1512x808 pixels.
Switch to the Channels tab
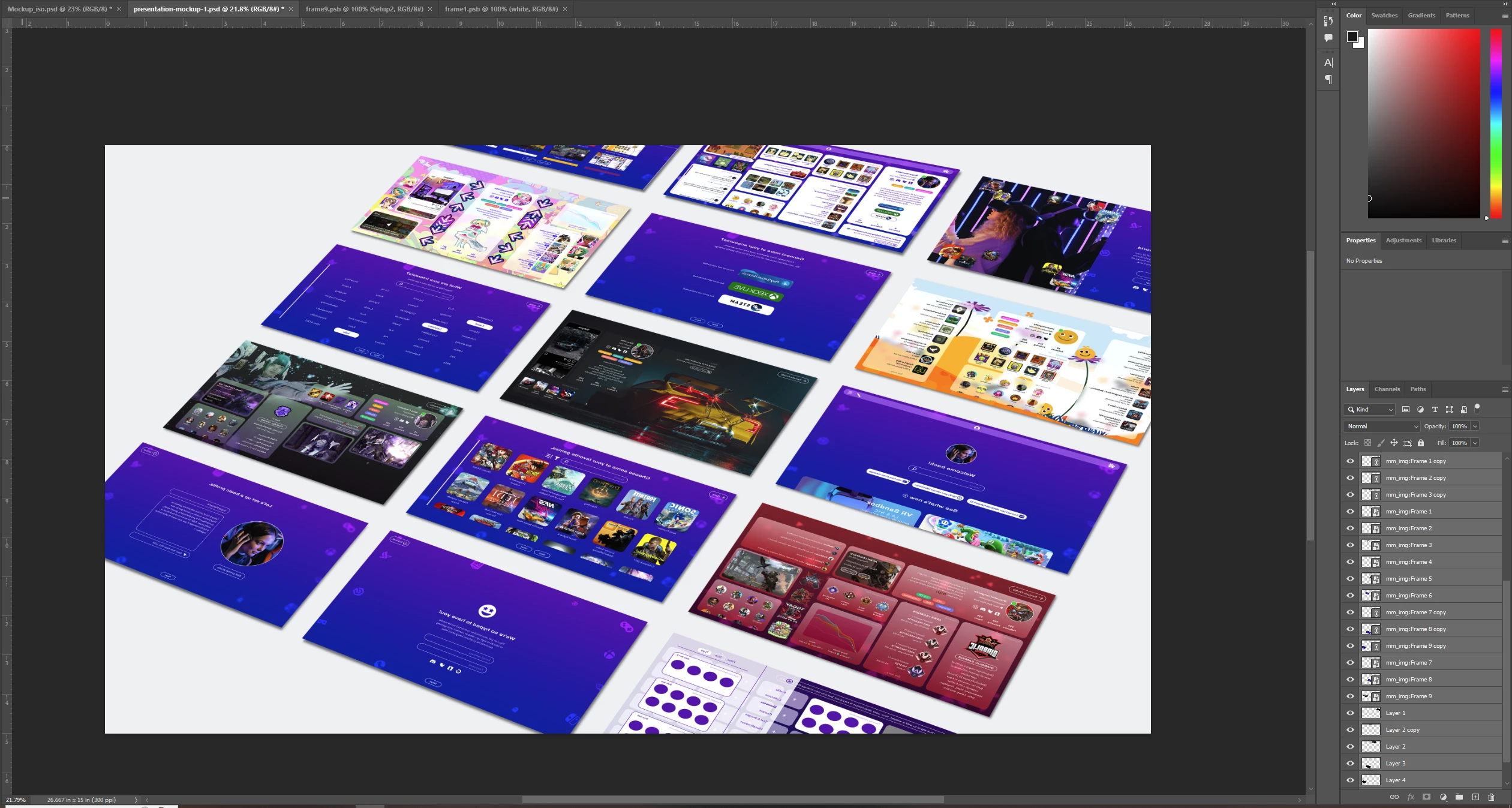pos(1387,389)
